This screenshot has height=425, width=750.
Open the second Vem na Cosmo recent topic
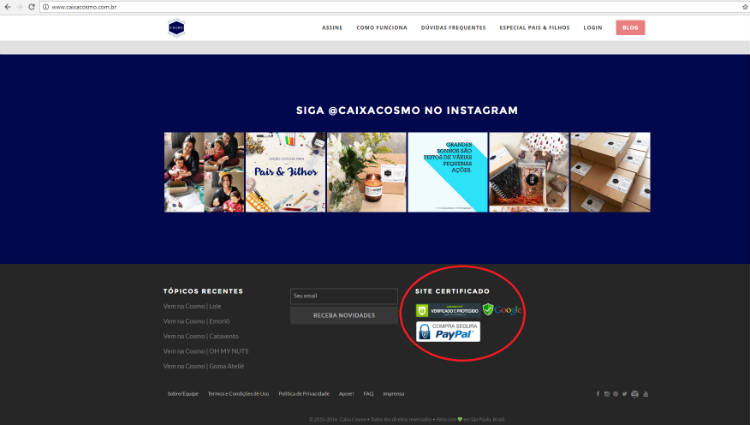coord(196,321)
